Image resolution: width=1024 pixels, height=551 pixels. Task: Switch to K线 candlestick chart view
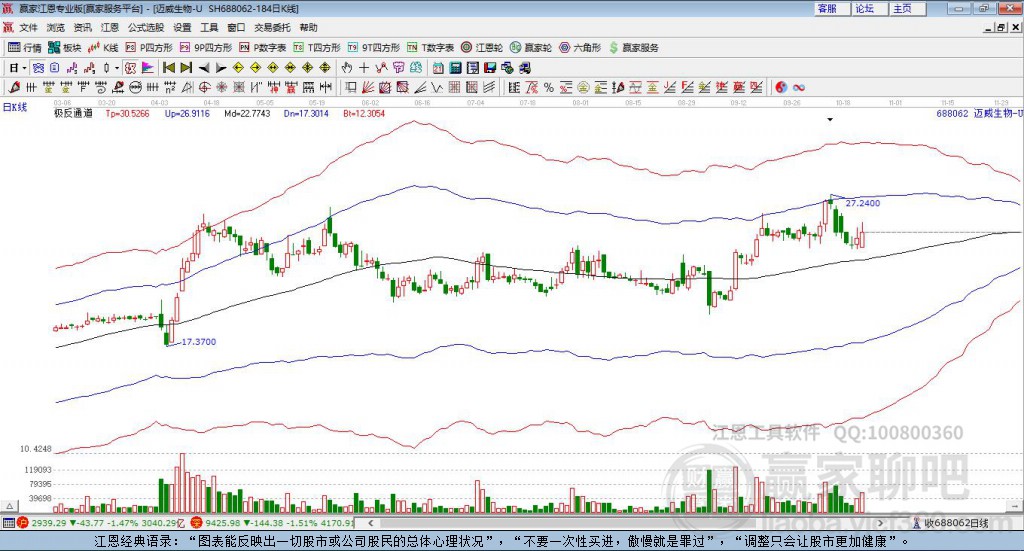pos(103,48)
